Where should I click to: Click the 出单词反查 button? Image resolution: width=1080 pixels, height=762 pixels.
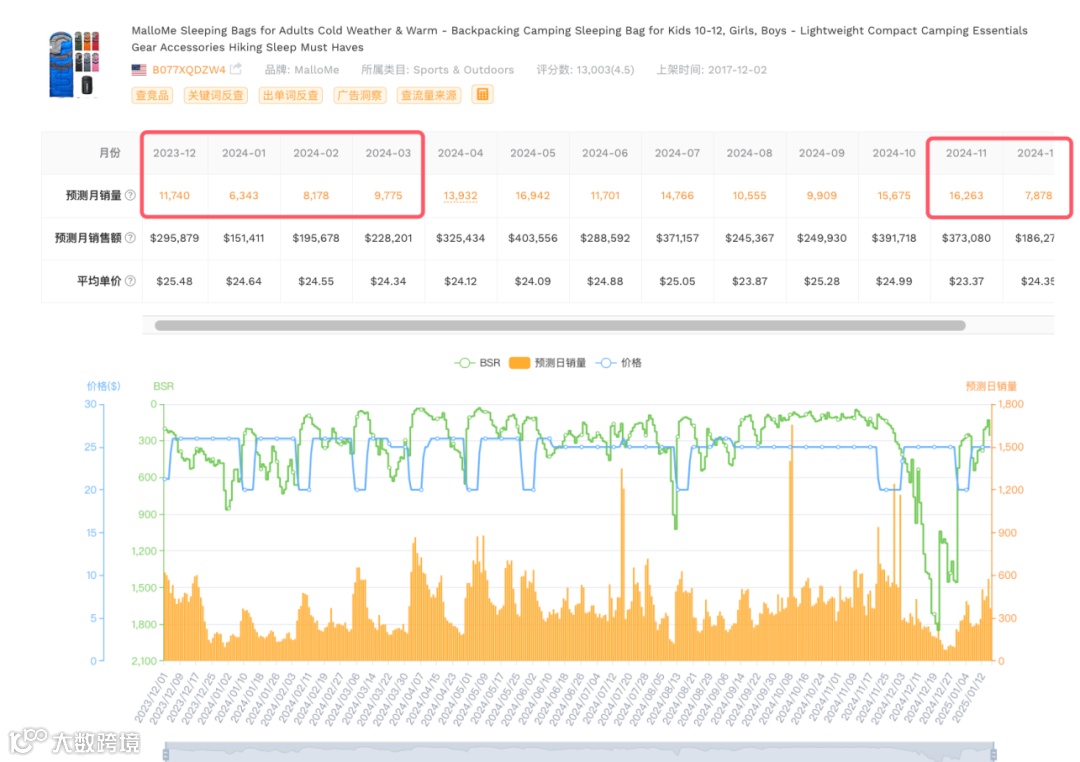[291, 95]
